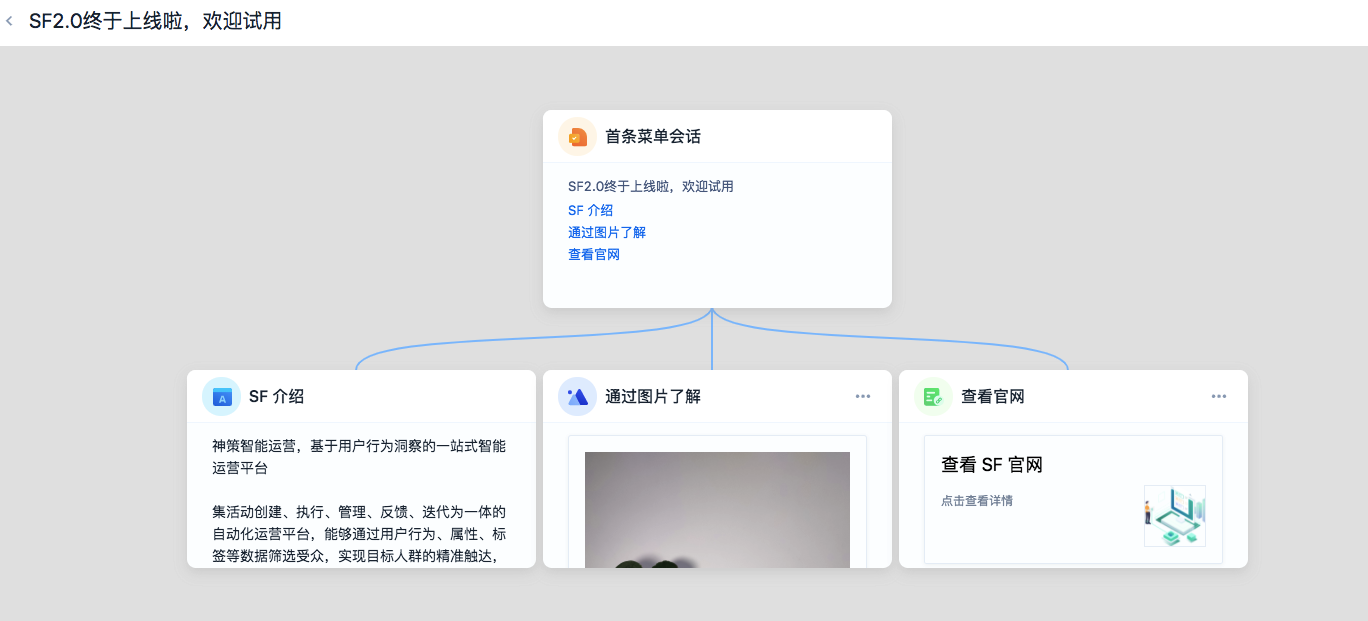This screenshot has height=621, width=1368.
Task: Select the 查看官网 card header title
Action: pyautogui.click(x=993, y=397)
